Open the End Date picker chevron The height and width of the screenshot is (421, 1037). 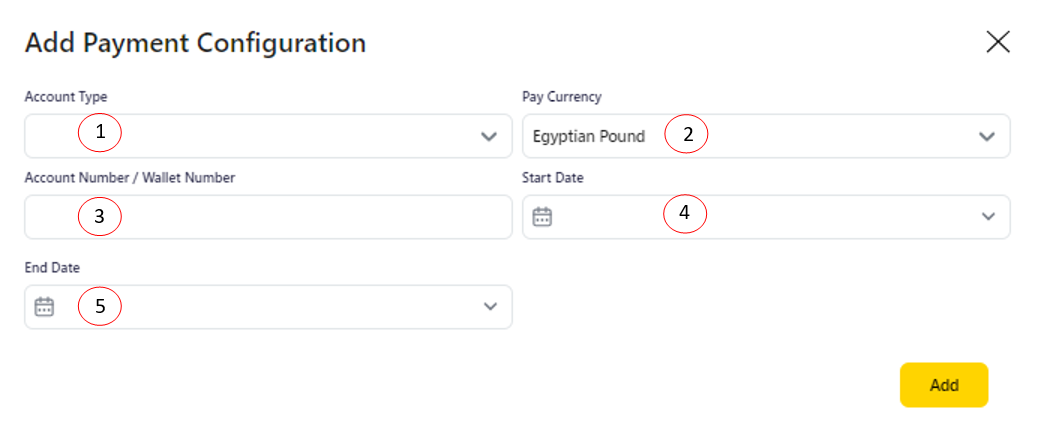point(490,307)
